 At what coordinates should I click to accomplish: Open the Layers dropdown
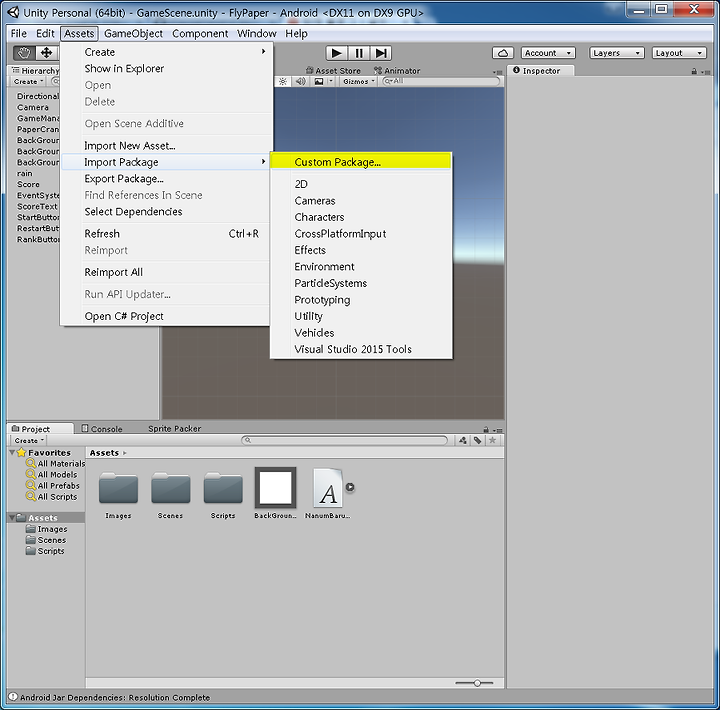click(617, 53)
